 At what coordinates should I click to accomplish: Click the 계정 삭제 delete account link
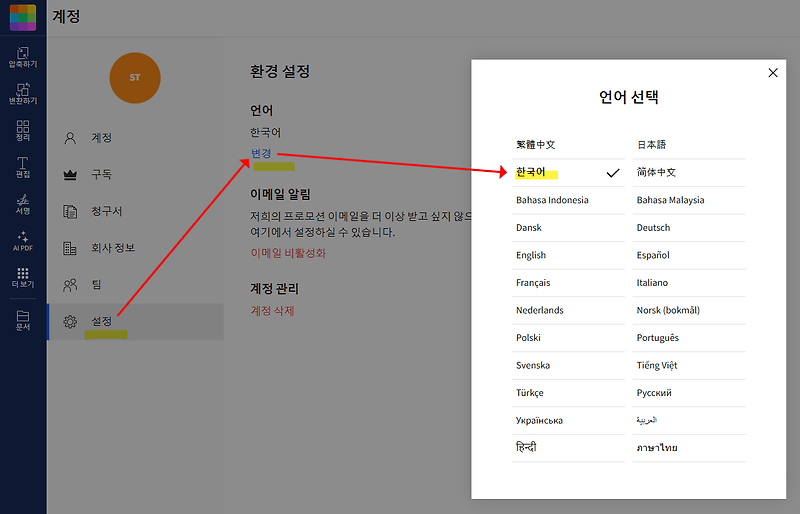272,311
